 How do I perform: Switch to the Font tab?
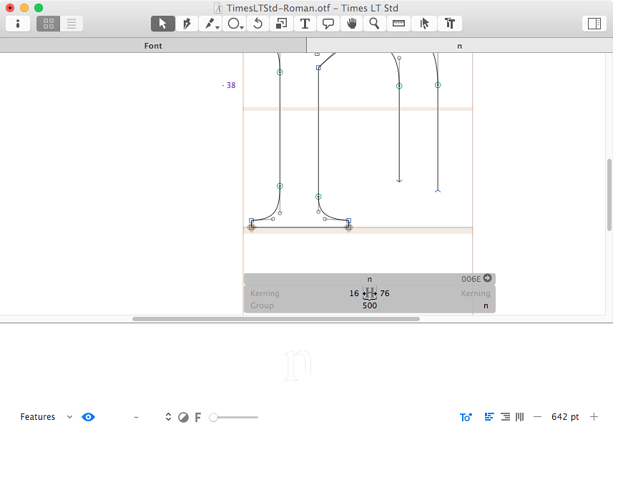point(153,46)
